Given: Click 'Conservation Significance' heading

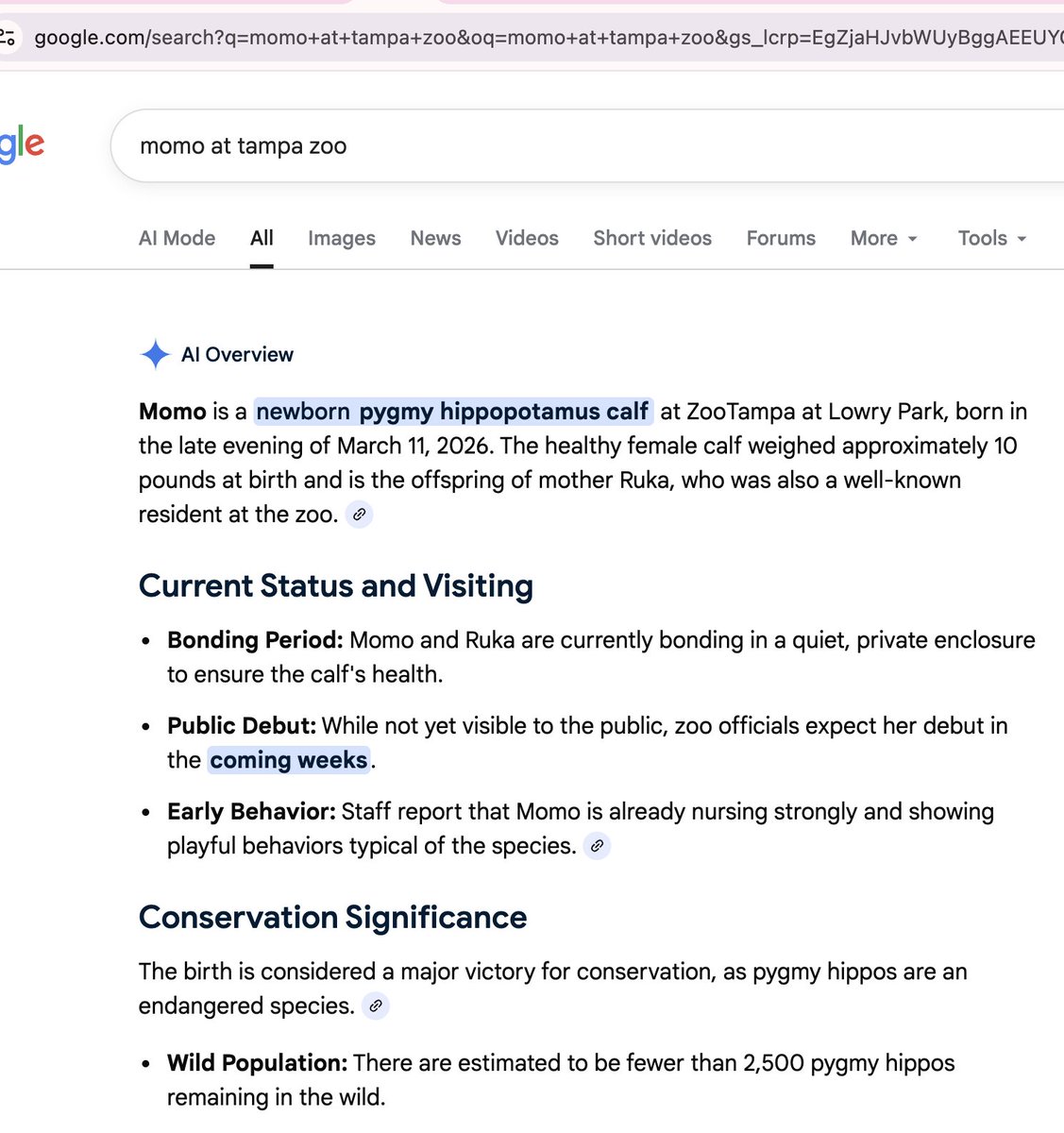Looking at the screenshot, I should pyautogui.click(x=333, y=918).
